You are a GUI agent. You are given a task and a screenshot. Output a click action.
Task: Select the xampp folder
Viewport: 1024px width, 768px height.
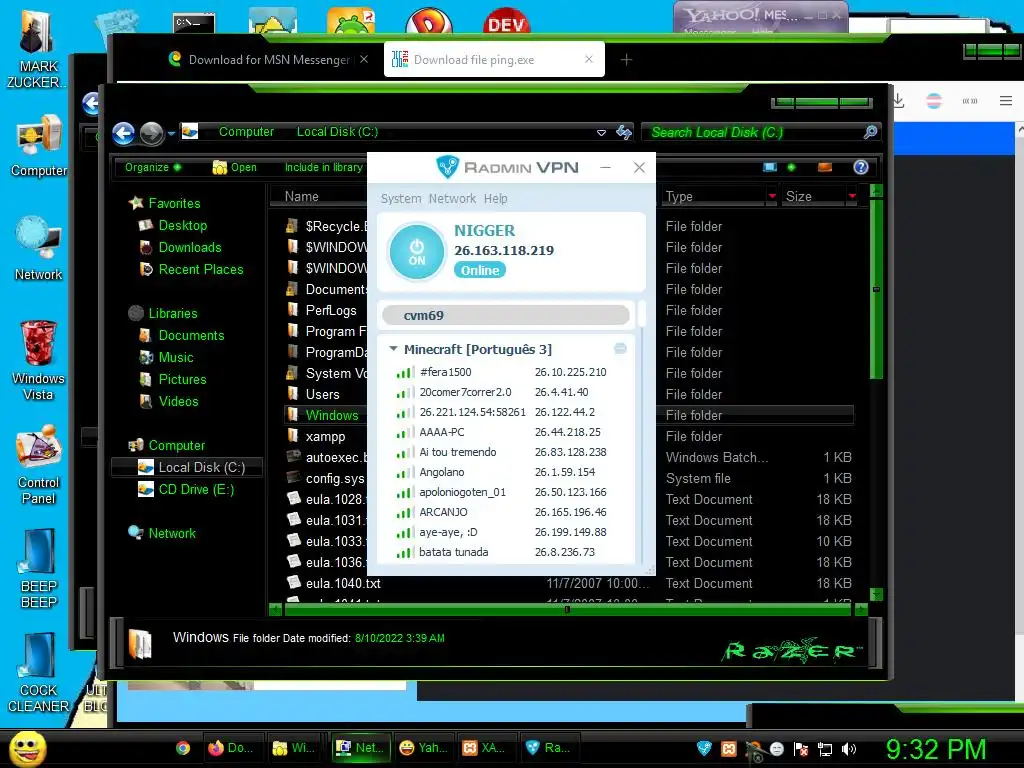[325, 436]
